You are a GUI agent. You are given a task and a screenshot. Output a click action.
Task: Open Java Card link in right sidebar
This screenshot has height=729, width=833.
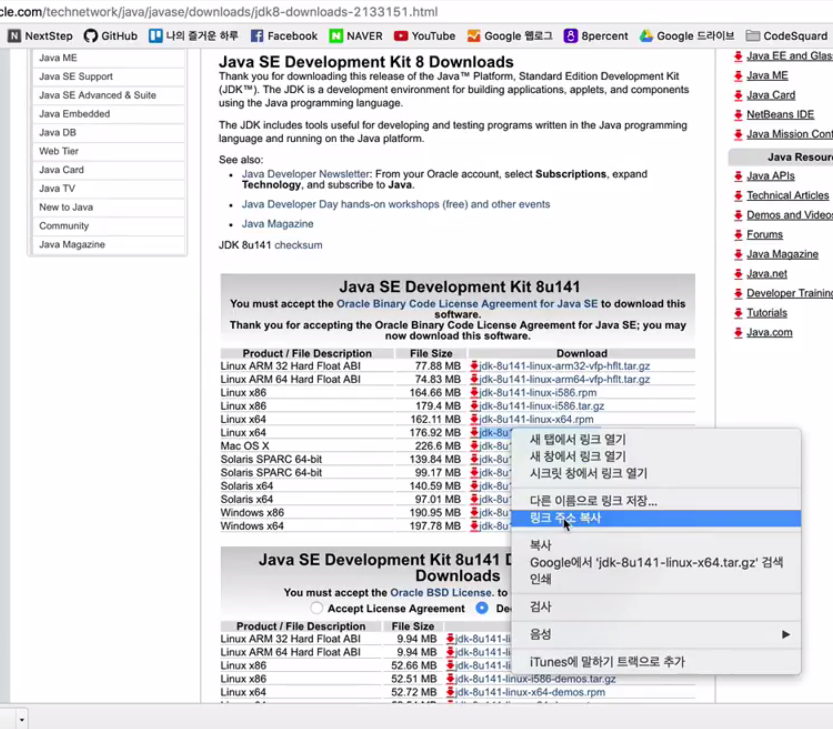click(771, 95)
